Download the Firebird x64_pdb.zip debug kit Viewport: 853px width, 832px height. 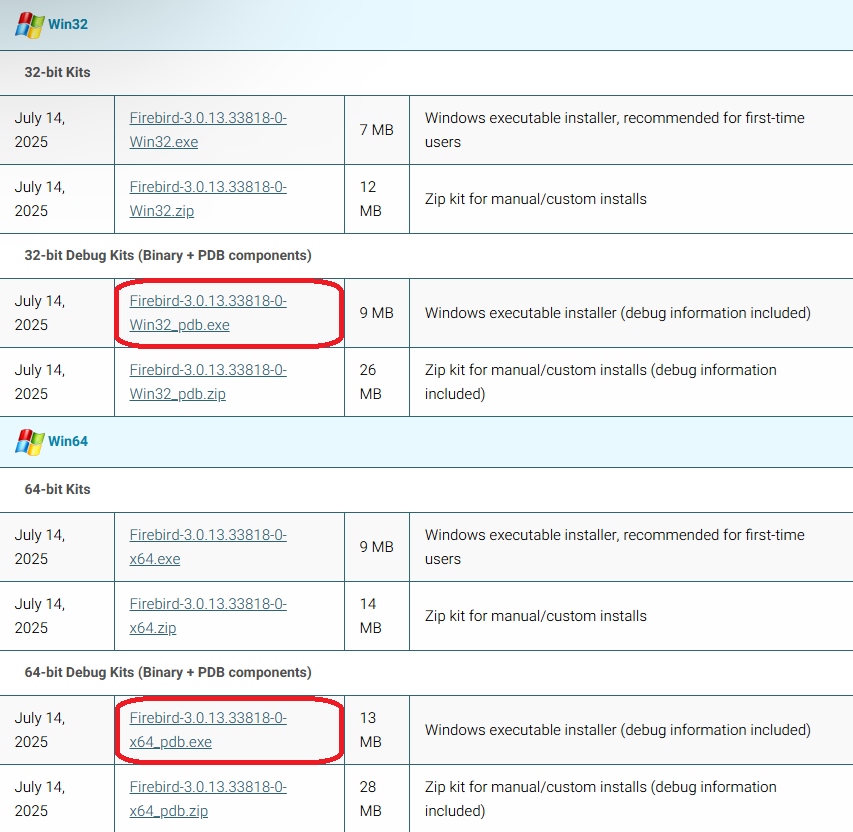click(208, 799)
